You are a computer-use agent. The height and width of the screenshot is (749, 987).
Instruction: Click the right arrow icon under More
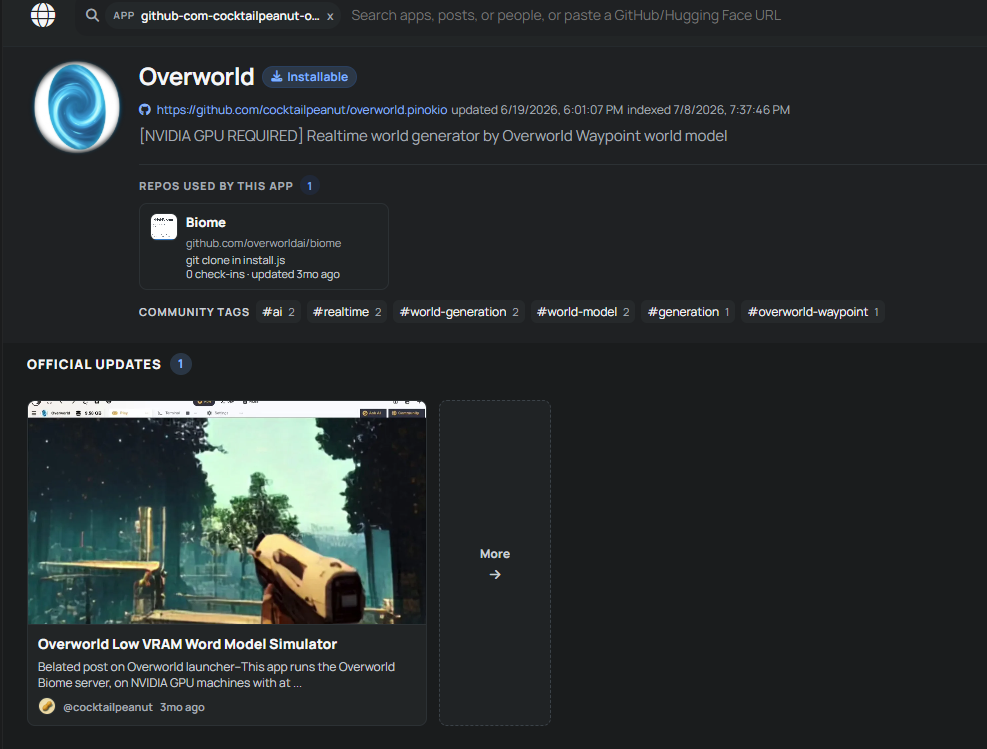click(x=495, y=574)
